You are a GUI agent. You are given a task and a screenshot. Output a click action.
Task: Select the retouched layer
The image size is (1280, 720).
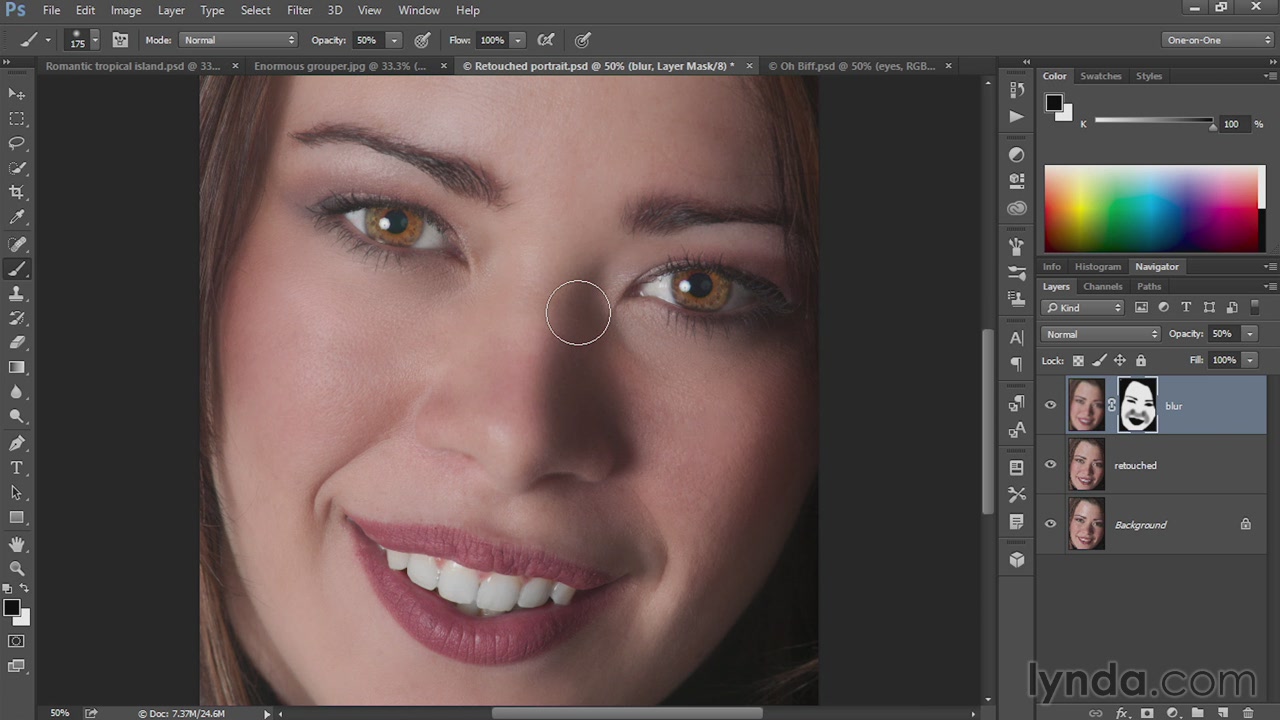pyautogui.click(x=1151, y=465)
